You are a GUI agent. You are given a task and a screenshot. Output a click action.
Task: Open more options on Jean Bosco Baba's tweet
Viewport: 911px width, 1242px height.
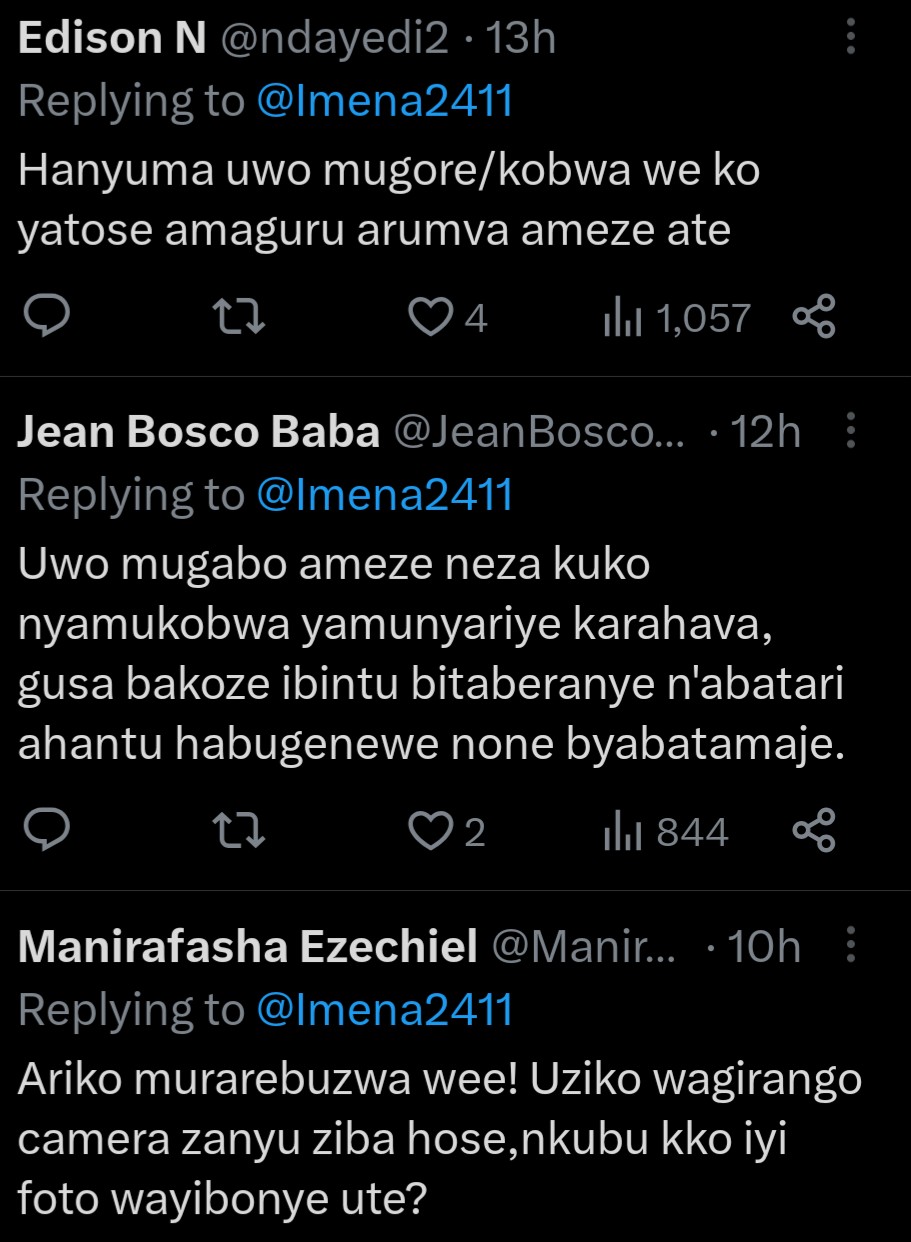(x=851, y=432)
